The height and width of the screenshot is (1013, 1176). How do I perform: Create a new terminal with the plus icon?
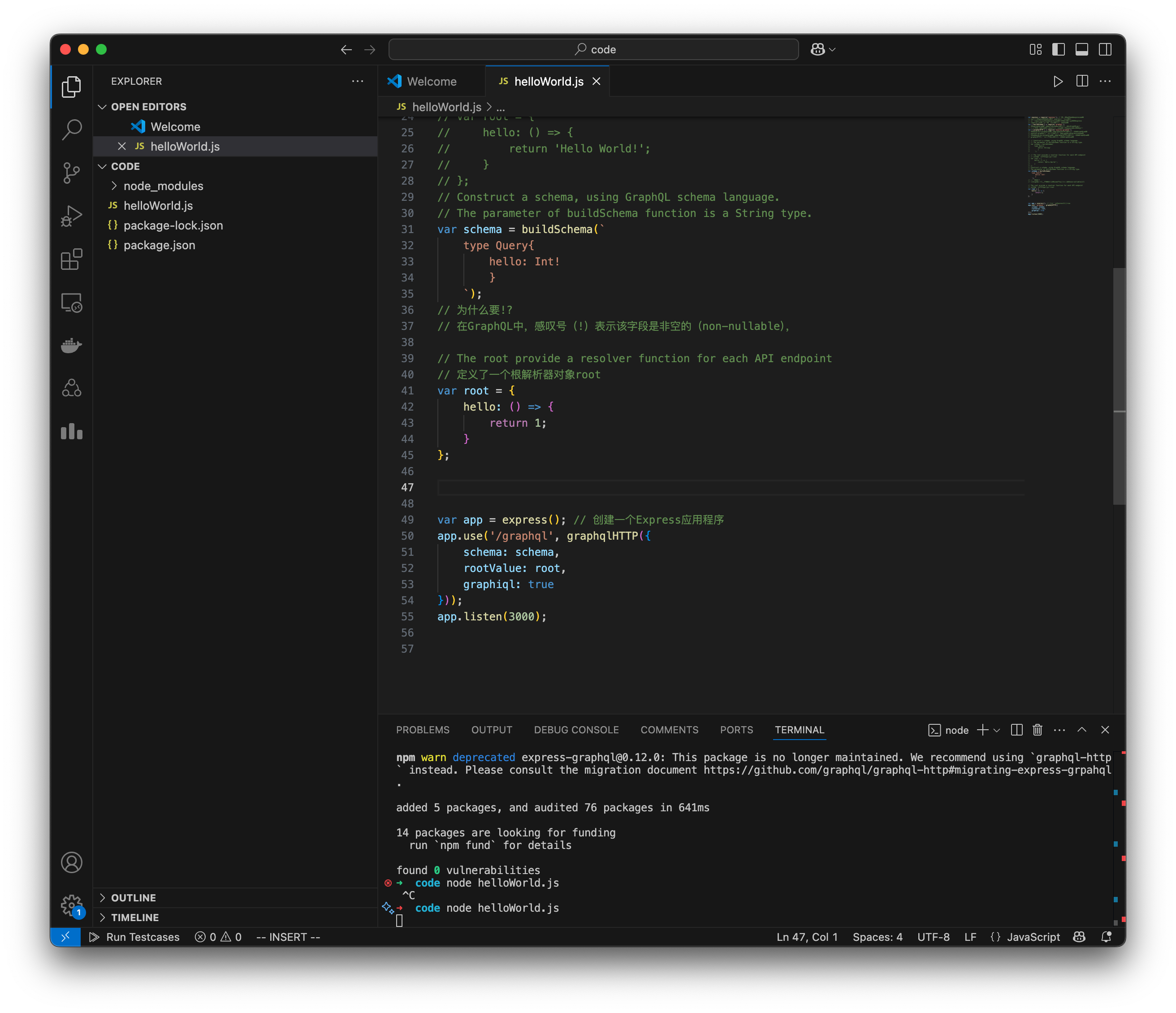pyautogui.click(x=982, y=730)
